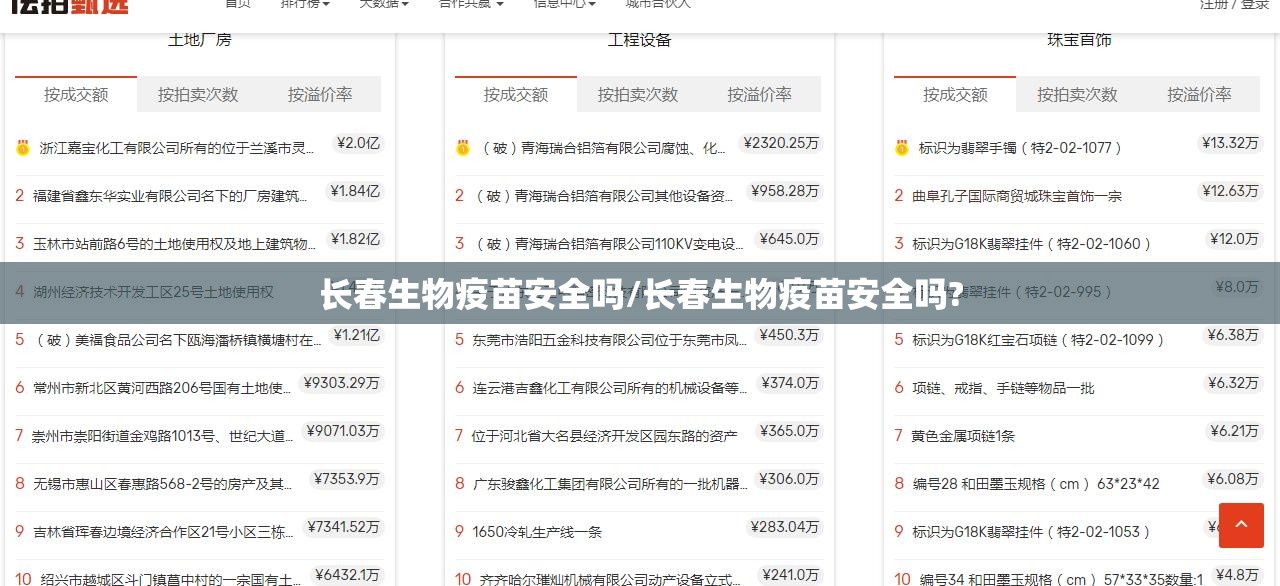This screenshot has height=586, width=1280.
Task: Open 曲阜孔子国际商贸城珠宝首饰 listing
Action: 1017,196
